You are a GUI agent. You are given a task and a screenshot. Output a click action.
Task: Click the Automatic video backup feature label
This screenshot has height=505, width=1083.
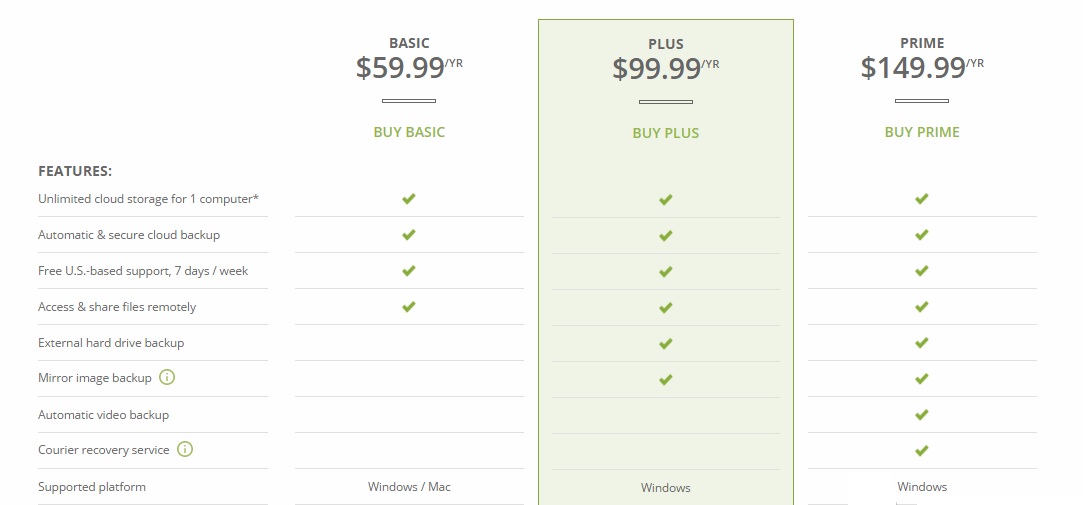coord(103,415)
